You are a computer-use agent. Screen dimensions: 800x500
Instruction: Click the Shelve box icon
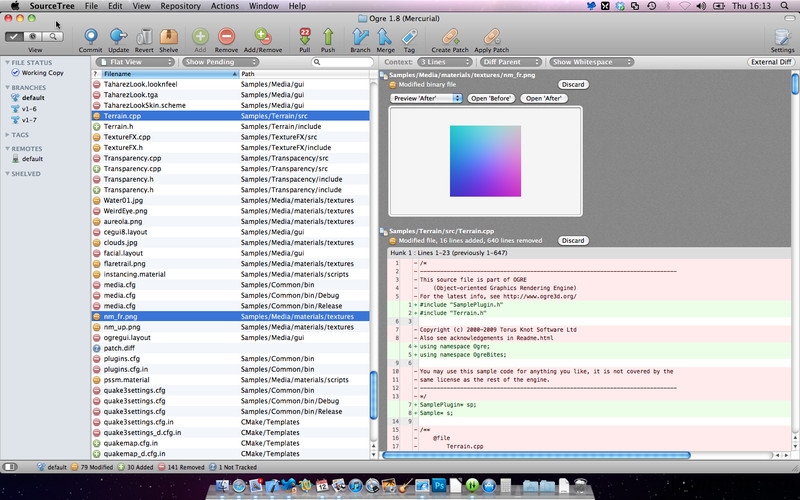169,36
